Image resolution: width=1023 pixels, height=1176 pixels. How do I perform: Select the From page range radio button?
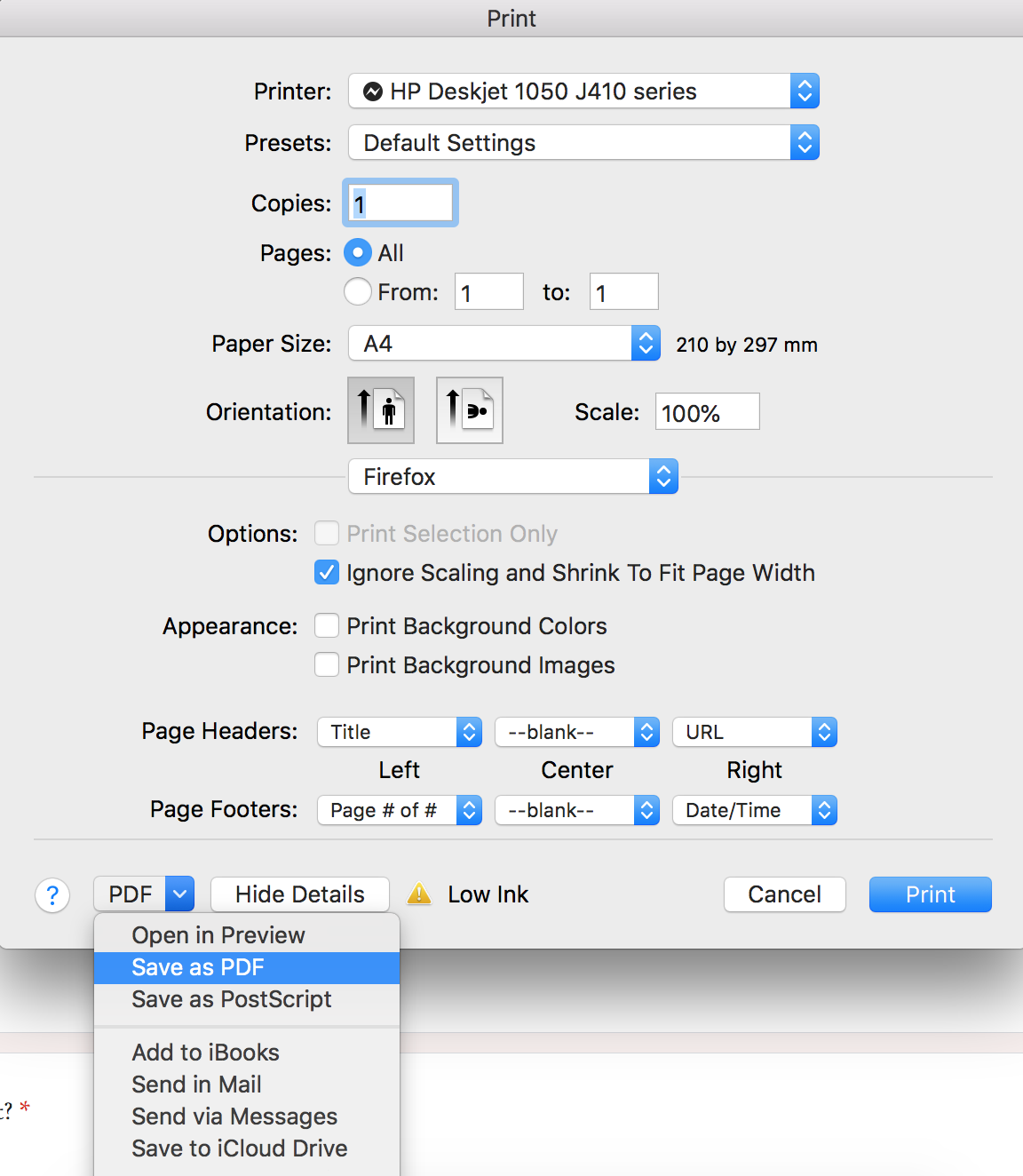[358, 291]
